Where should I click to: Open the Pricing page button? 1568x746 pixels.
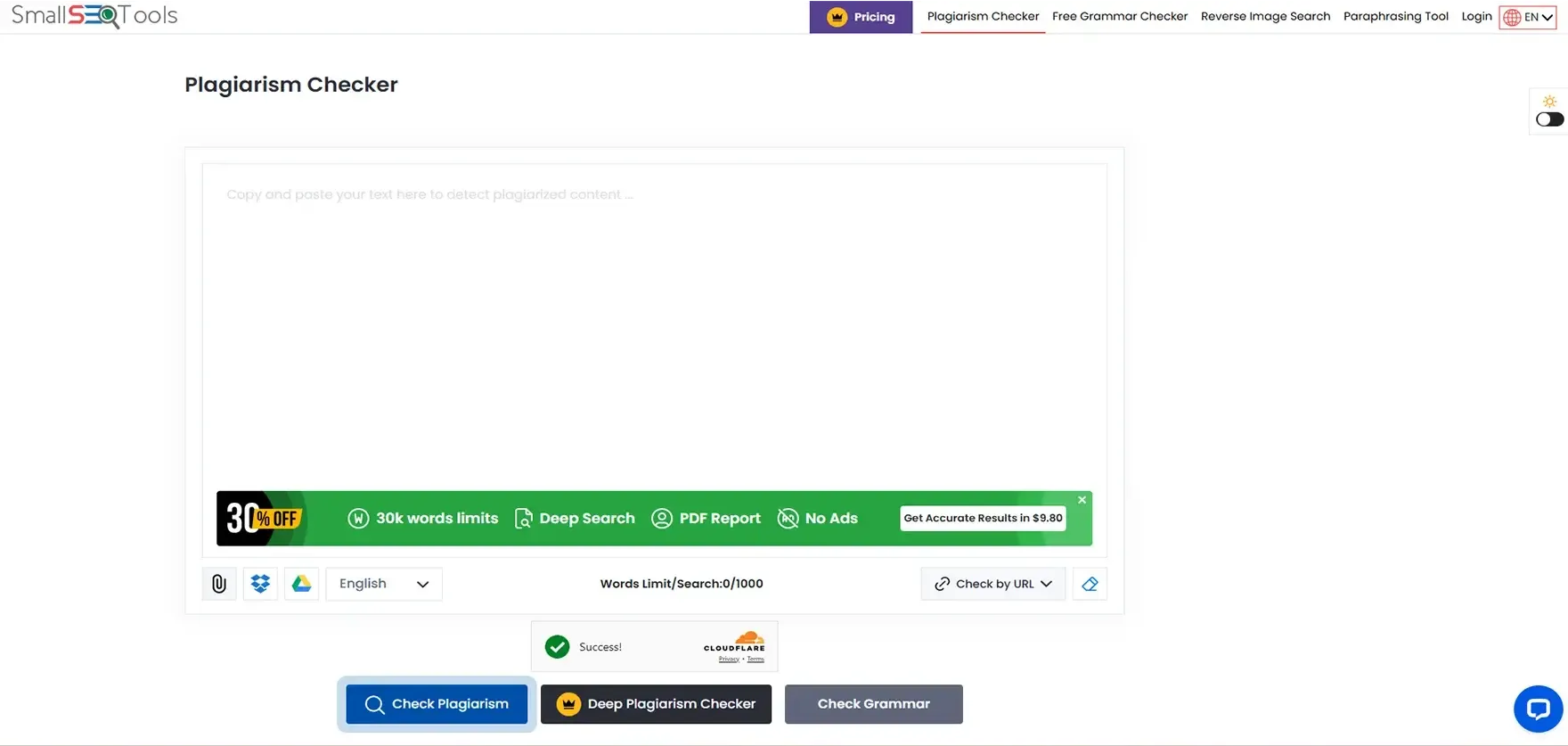(861, 17)
